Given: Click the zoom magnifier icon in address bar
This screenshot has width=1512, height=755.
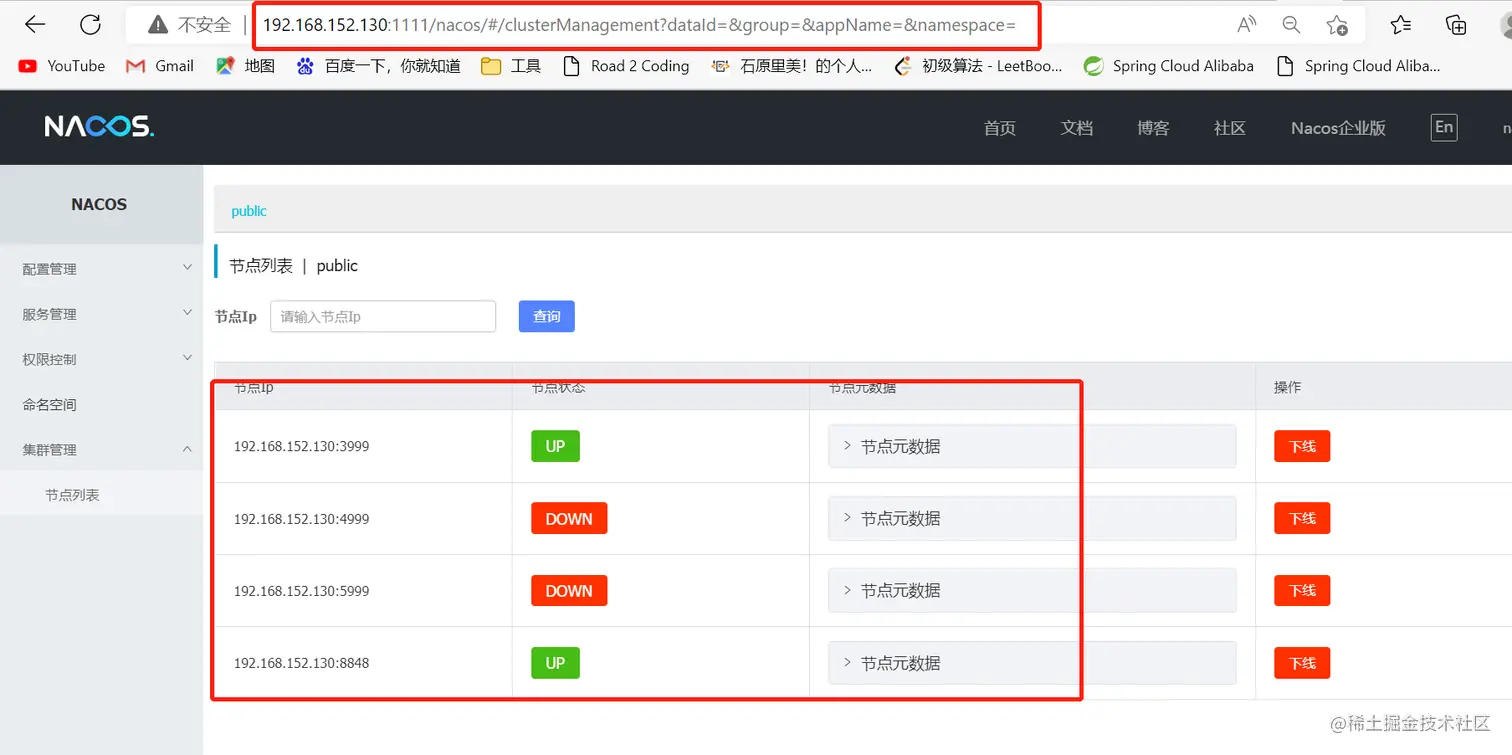Looking at the screenshot, I should pyautogui.click(x=1291, y=25).
